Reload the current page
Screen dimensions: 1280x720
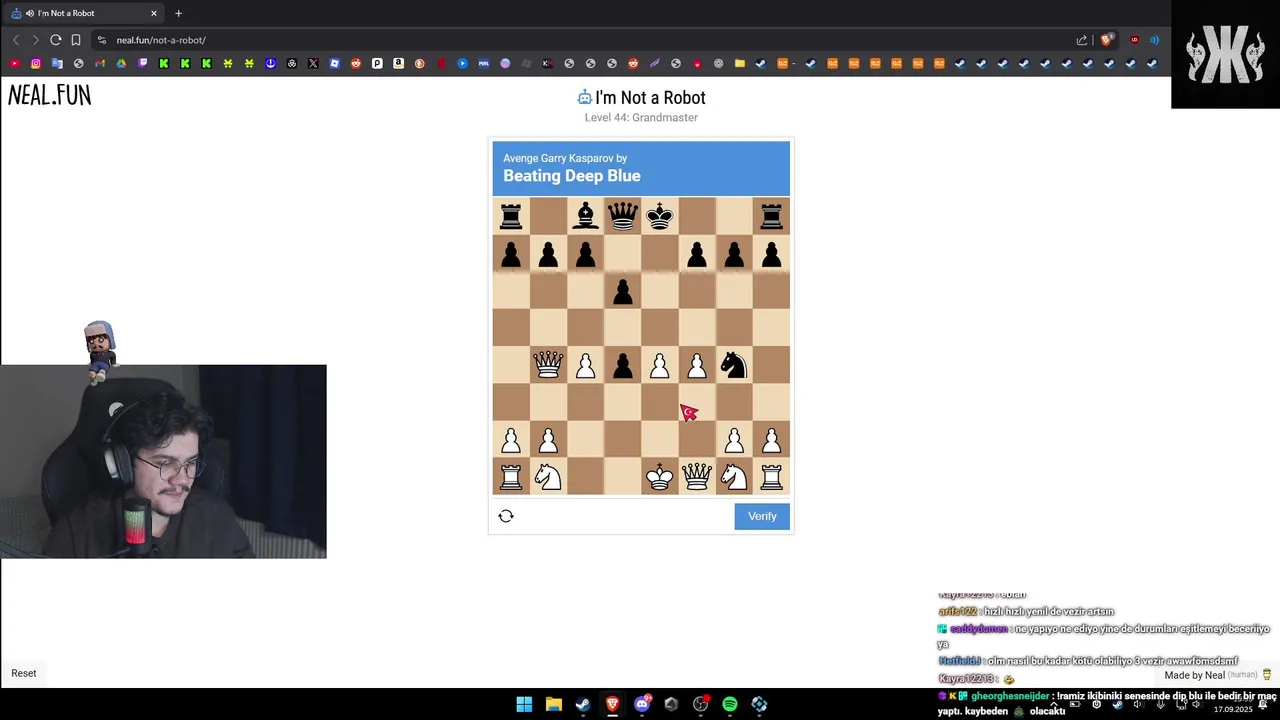point(55,40)
